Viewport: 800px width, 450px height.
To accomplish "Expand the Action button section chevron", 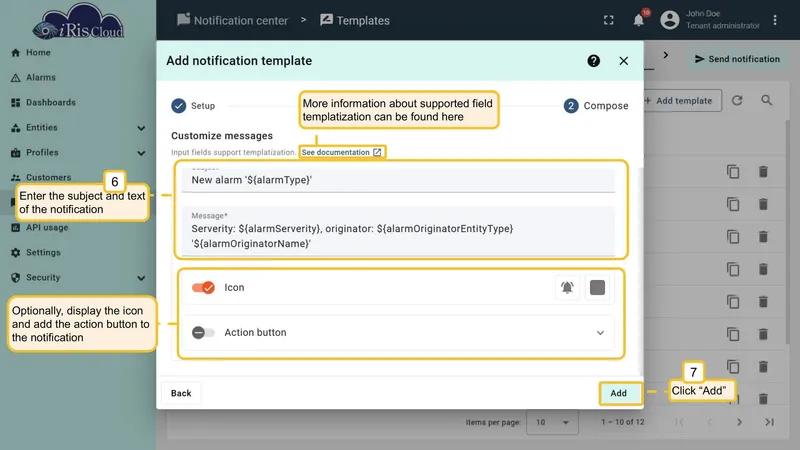I will tap(600, 333).
